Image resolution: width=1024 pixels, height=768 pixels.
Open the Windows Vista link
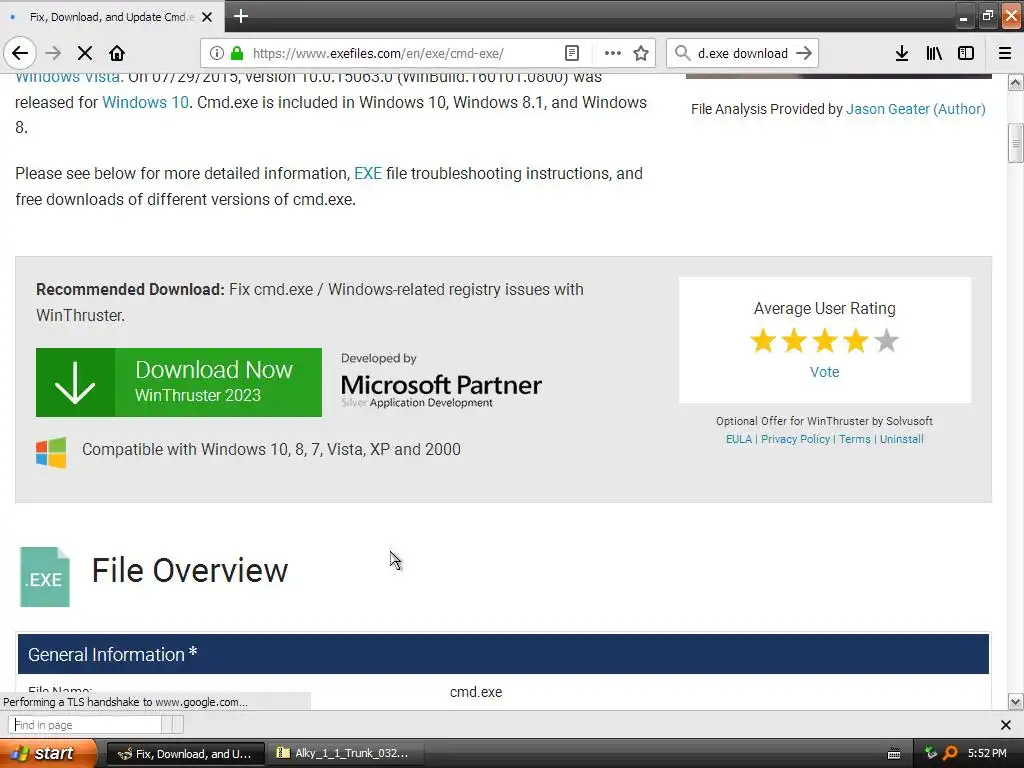(68, 77)
